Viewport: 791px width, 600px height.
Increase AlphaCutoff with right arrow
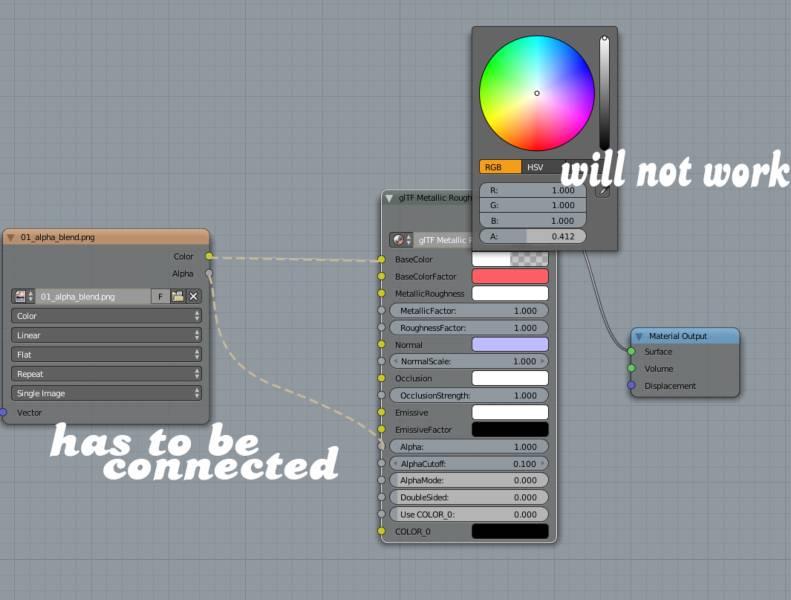(542, 464)
